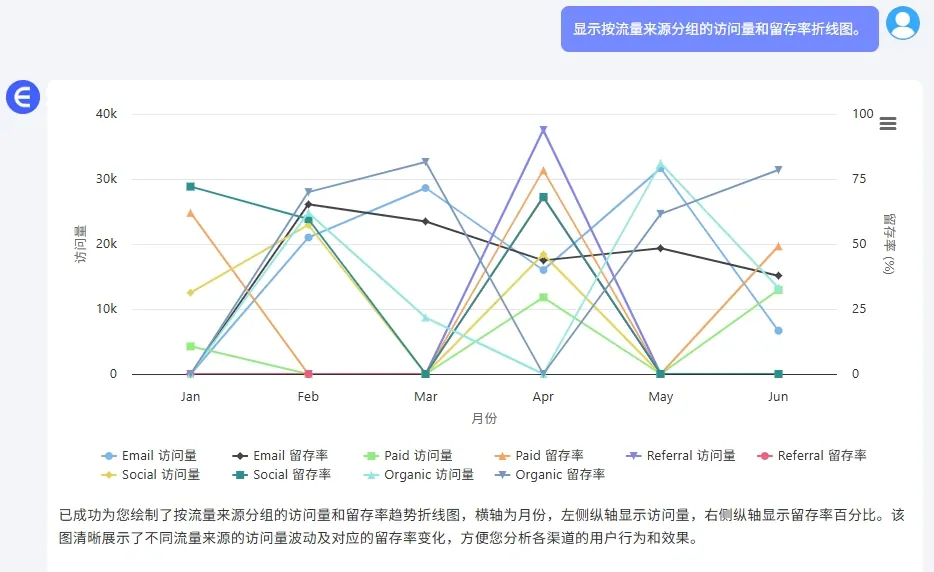Toggle Paid 留存率 legend item
934x572 pixels.
539,456
